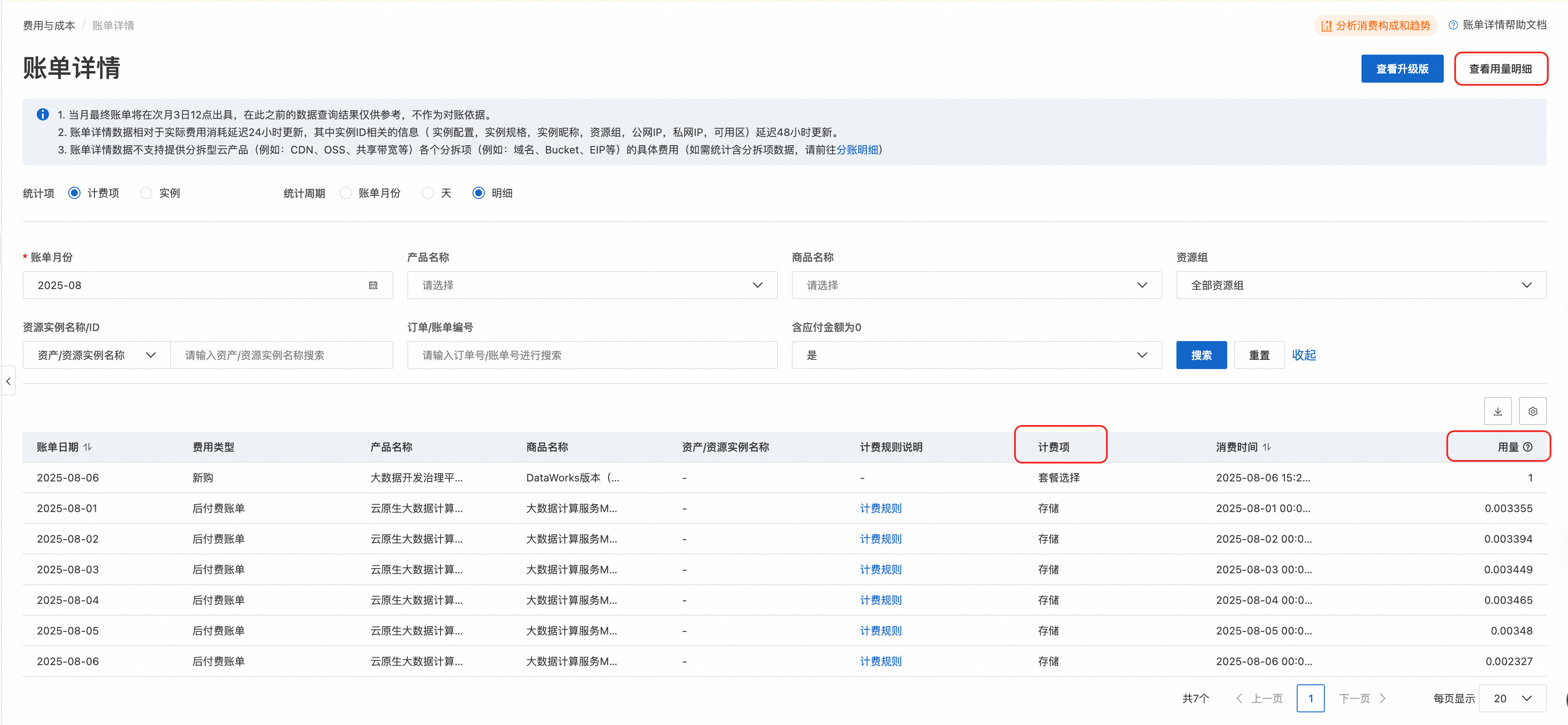Image resolution: width=1568 pixels, height=725 pixels.
Task: Click the next-page arrow beside 下一页
Action: 1383,698
